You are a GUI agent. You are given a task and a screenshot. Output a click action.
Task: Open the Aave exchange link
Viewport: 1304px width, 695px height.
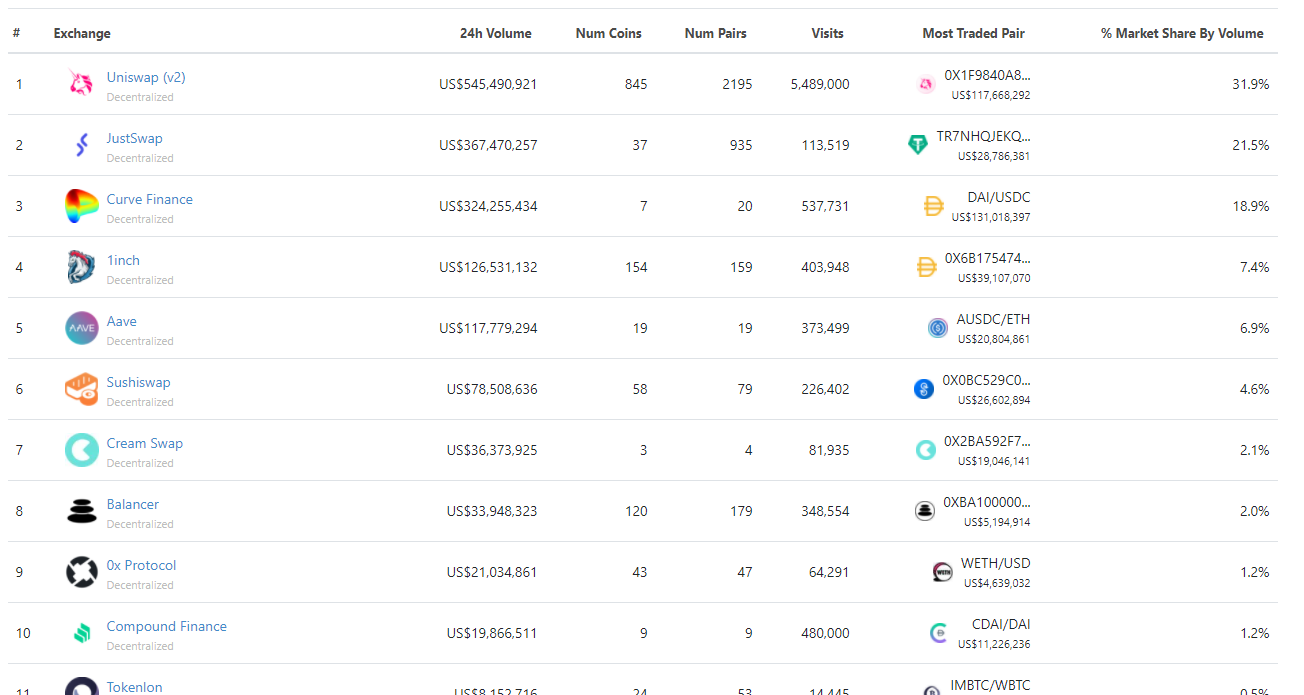pyautogui.click(x=122, y=321)
